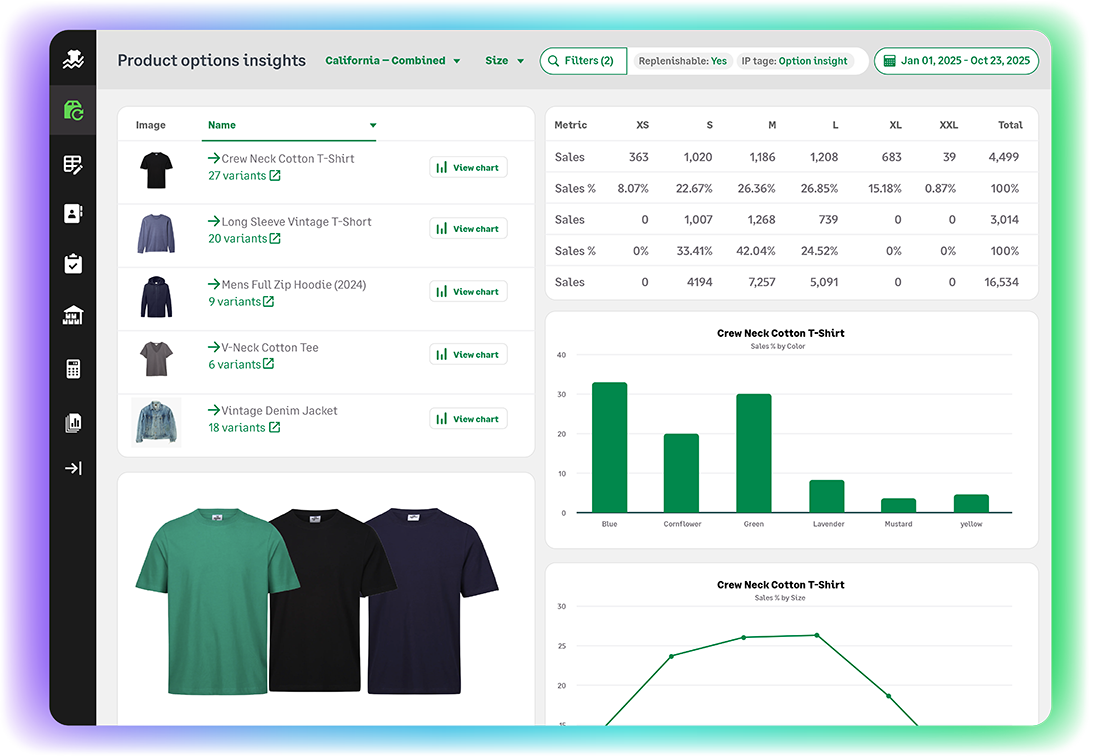View chart for Long Sleeve Vintage T-Short
This screenshot has width=1100, height=756.
click(x=468, y=229)
